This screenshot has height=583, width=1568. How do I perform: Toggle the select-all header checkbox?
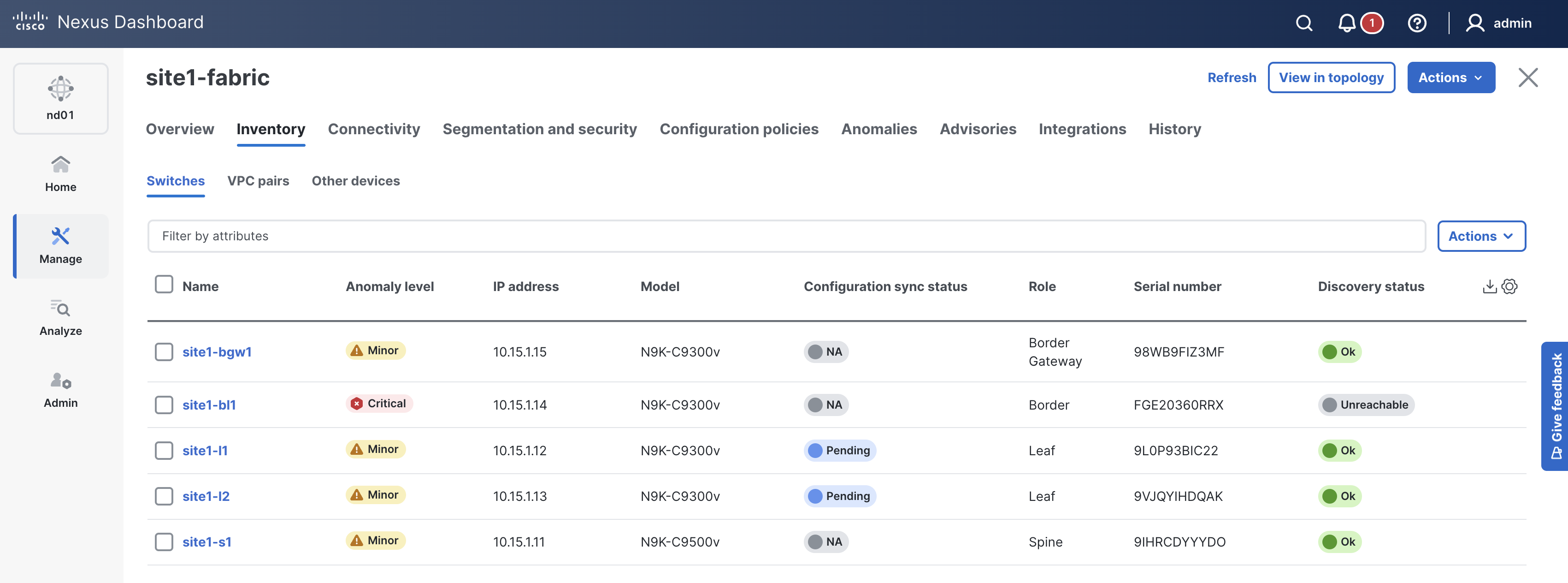164,285
